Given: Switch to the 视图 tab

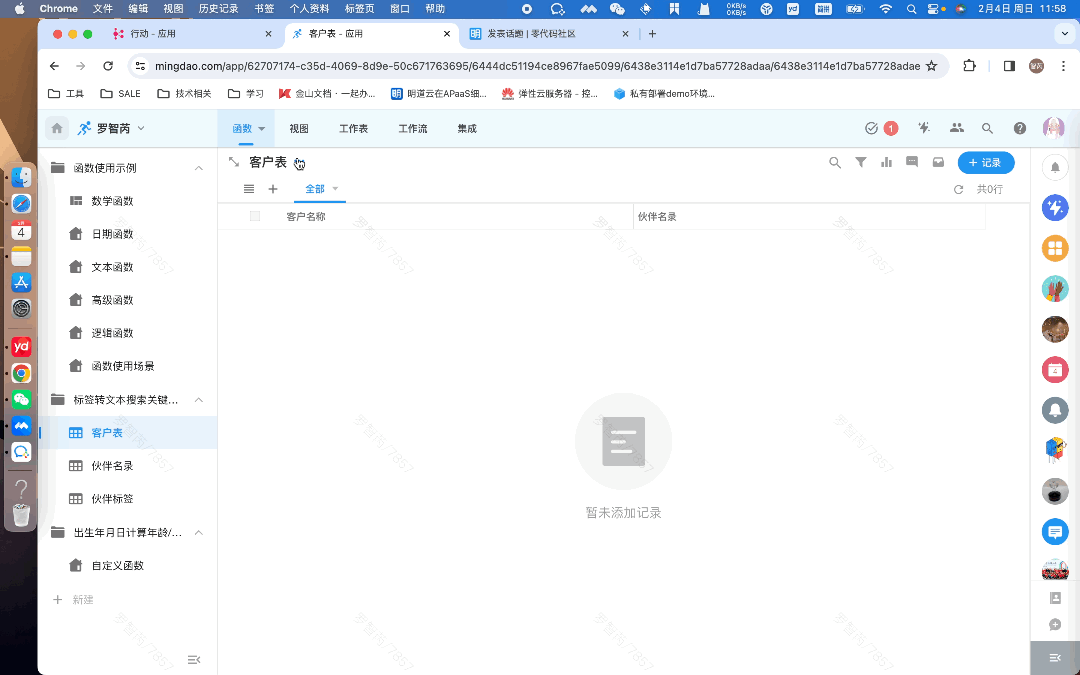Looking at the screenshot, I should (x=299, y=129).
